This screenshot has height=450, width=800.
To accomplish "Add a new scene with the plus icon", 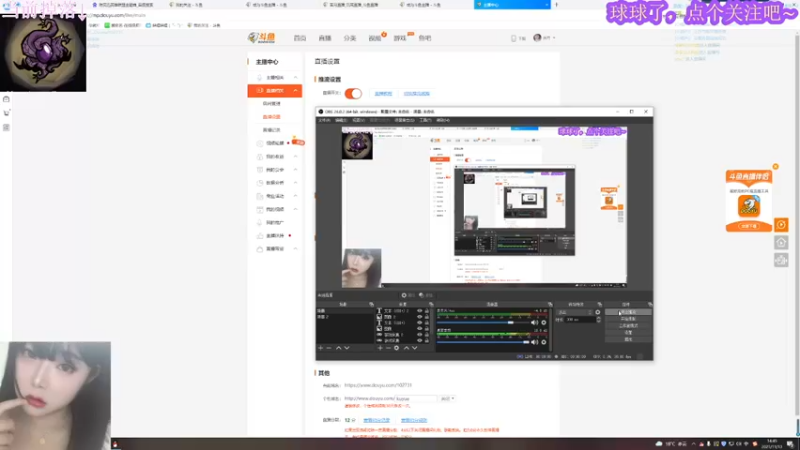I will click(x=320, y=348).
